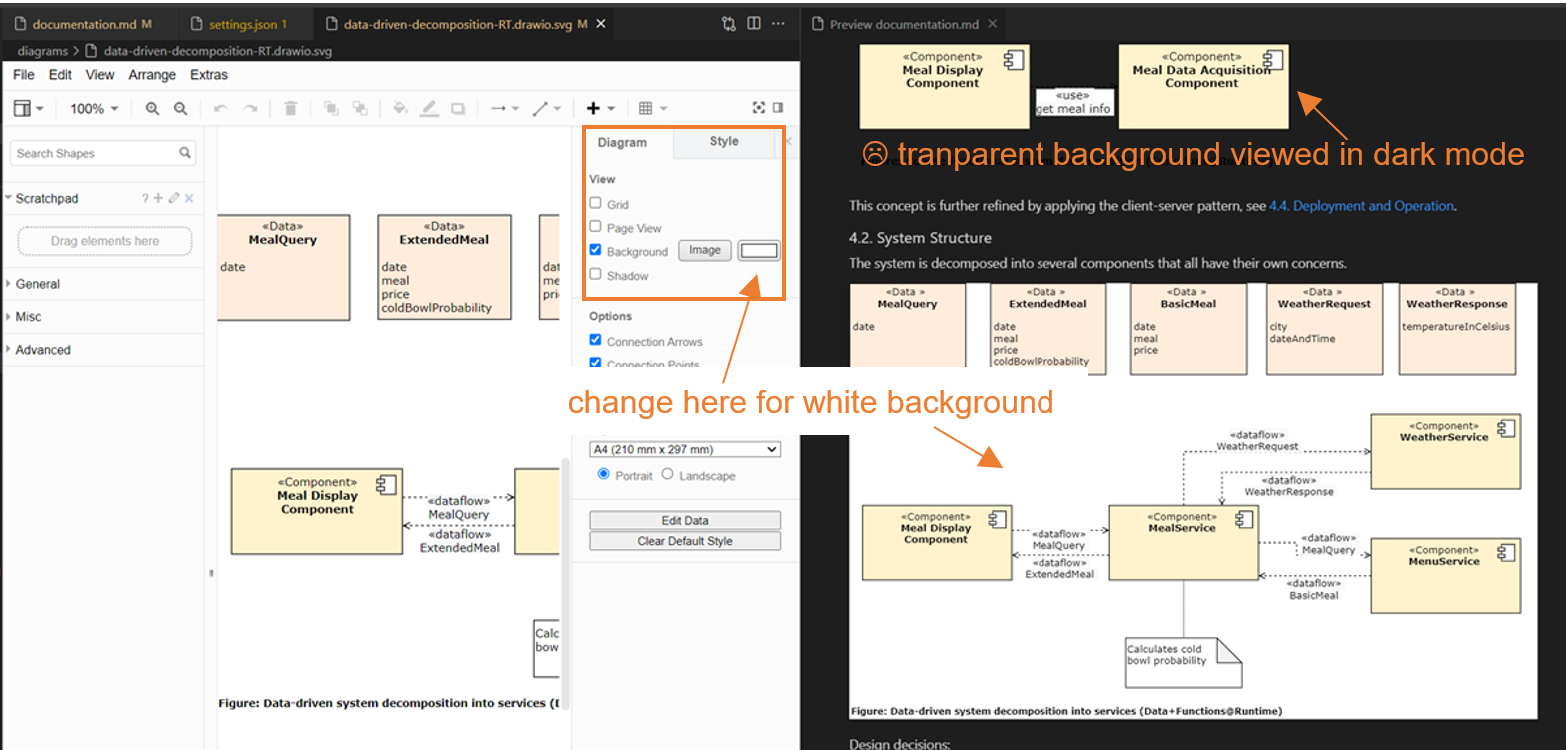
Task: Open the A4 paper size dropdown
Action: click(684, 450)
